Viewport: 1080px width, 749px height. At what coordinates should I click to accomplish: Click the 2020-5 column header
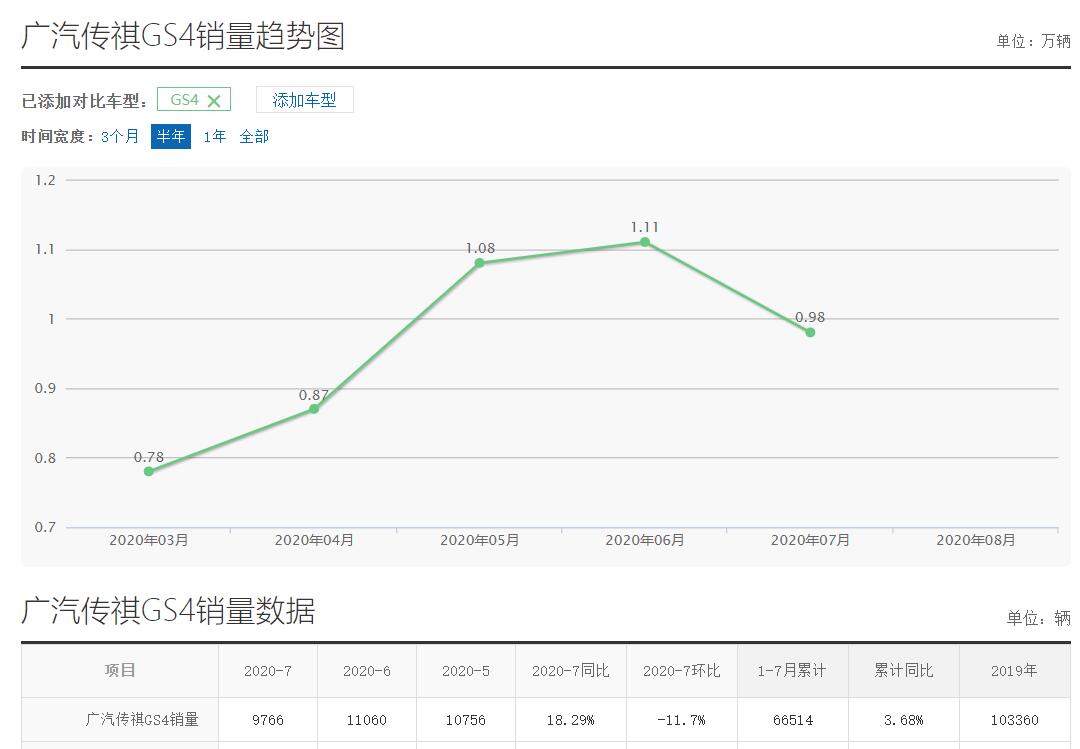click(466, 670)
